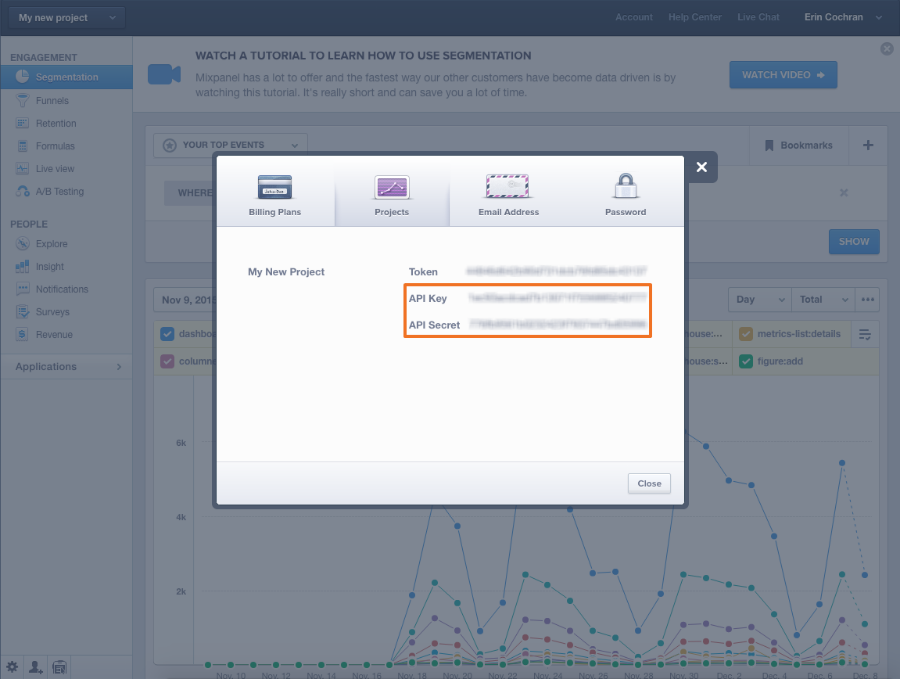Viewport: 900px width, 679px height.
Task: Toggle the metrics-list:details checkbox
Action: (x=746, y=334)
